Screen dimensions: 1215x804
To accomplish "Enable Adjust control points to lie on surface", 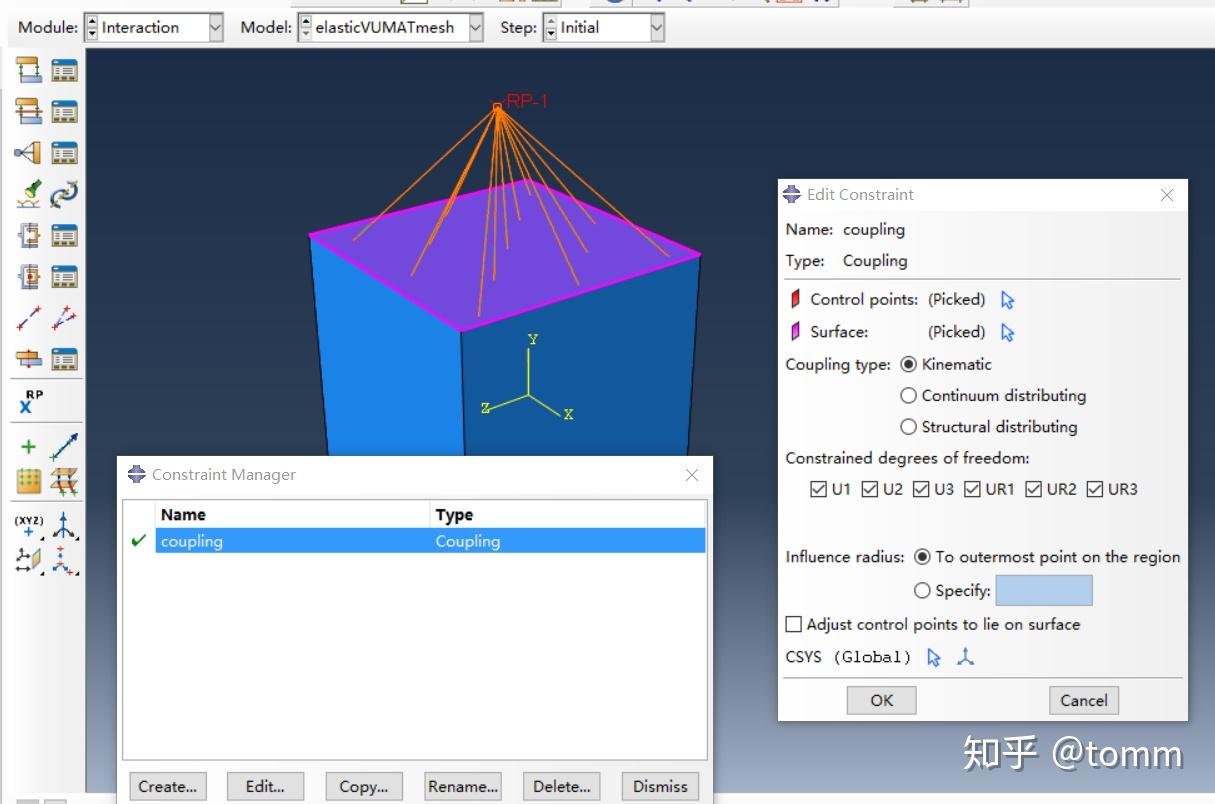I will [793, 624].
